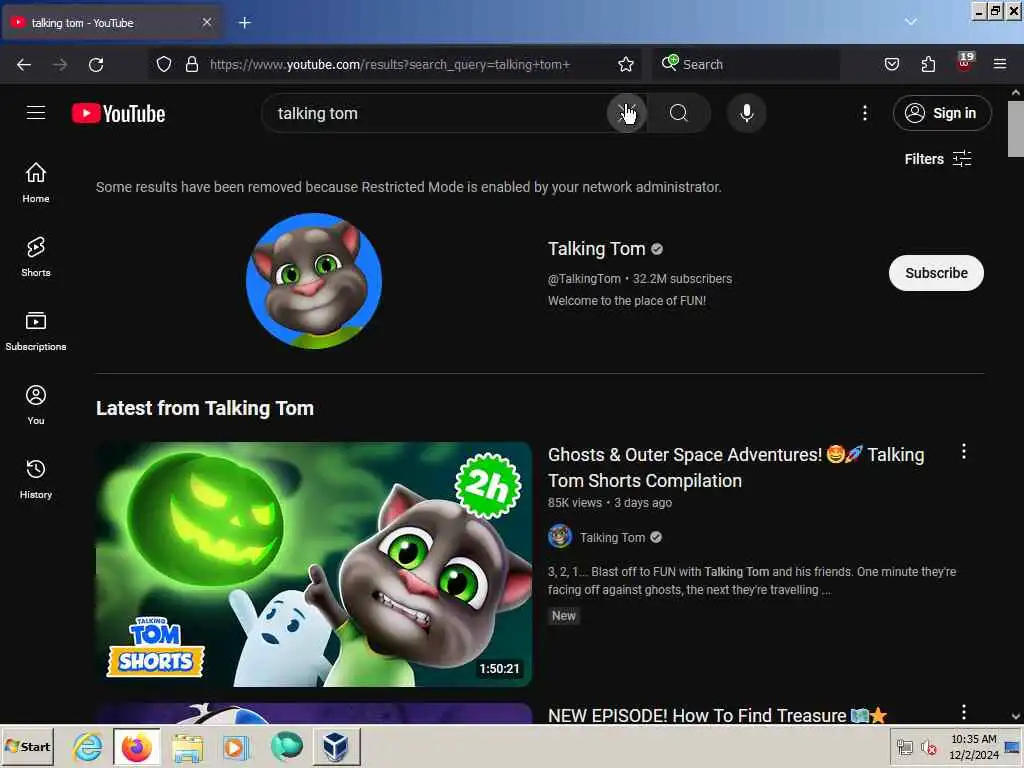Screen dimensions: 1024x768
Task: Open options for NEW EPISODE treasure video
Action: (964, 712)
